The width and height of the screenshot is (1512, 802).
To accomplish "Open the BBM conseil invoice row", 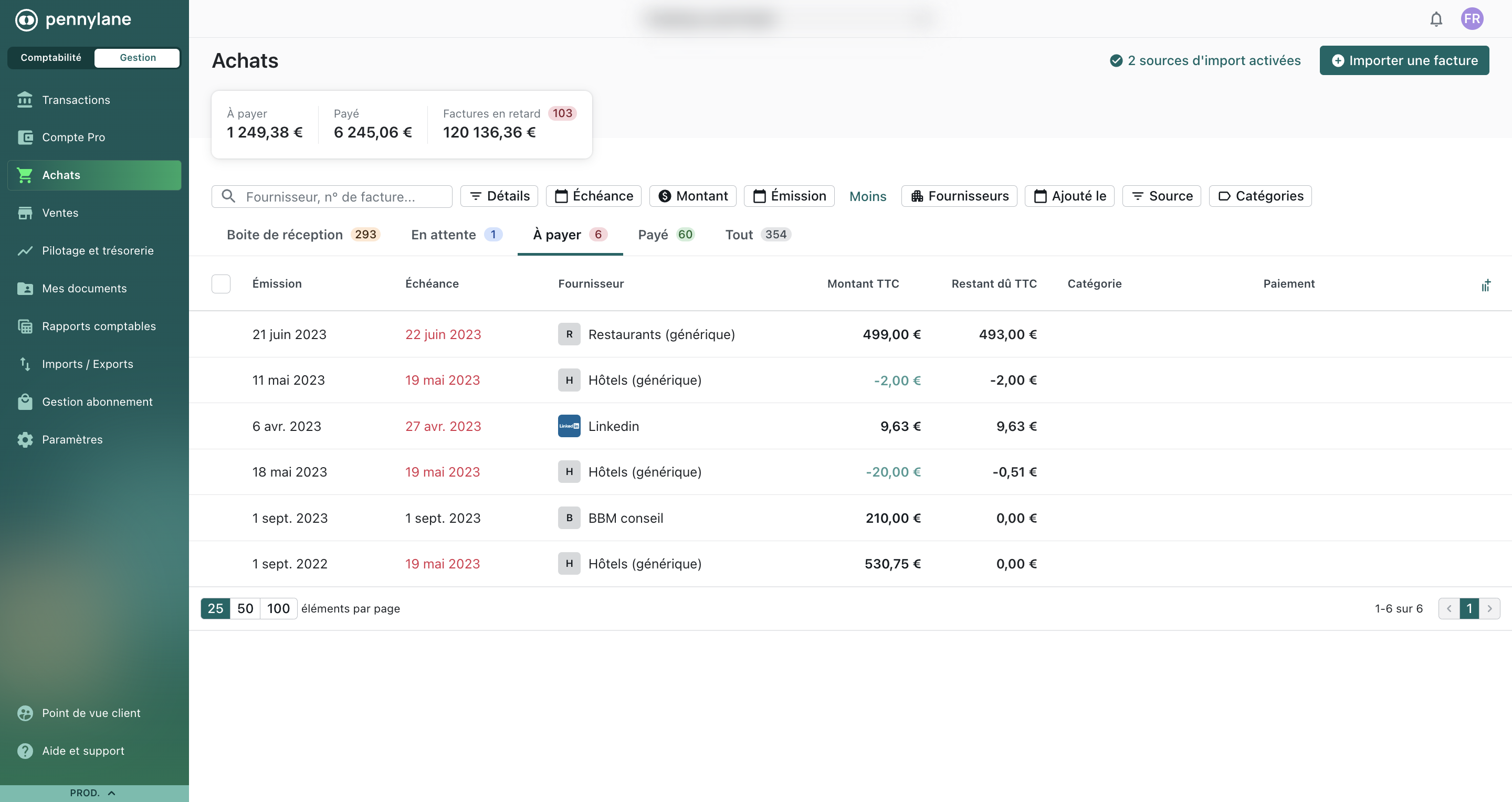I will click(850, 518).
